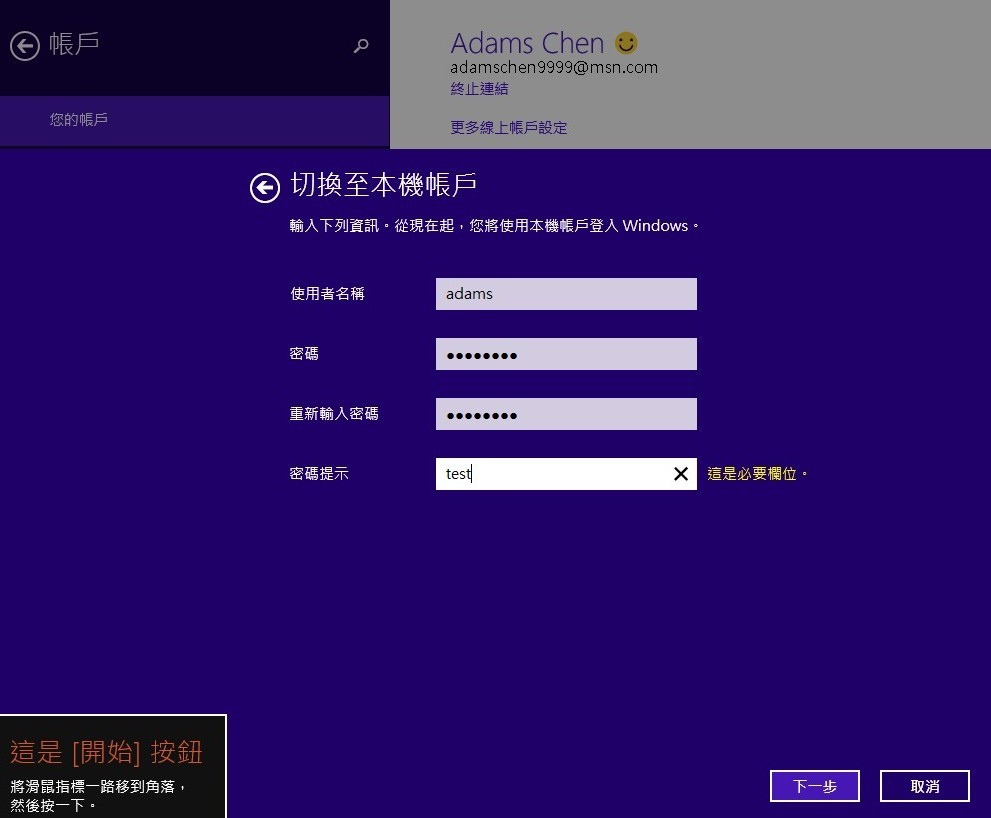Open 更多線上帳戶設定 link
Screen dimensions: 991x818
click(x=508, y=128)
